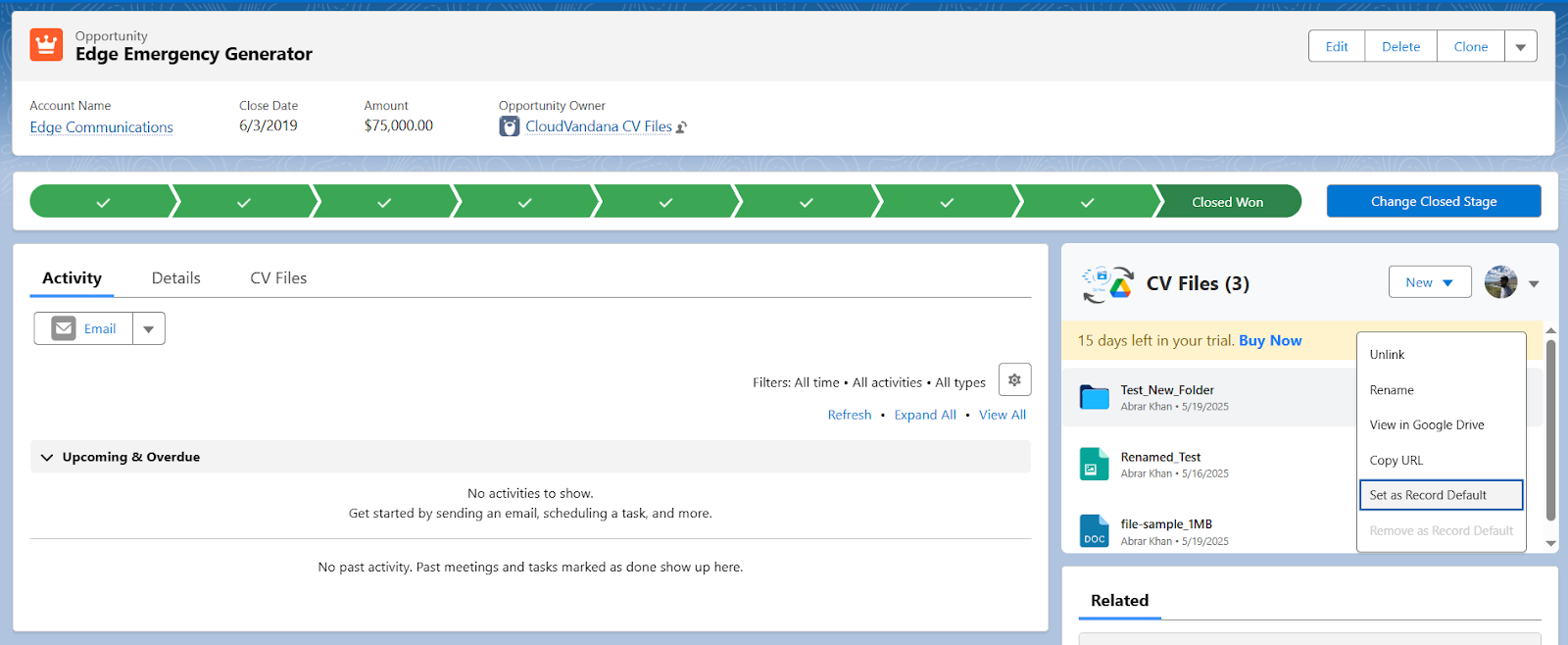Switch to the Details tab
The width and height of the screenshot is (1568, 645).
click(176, 278)
